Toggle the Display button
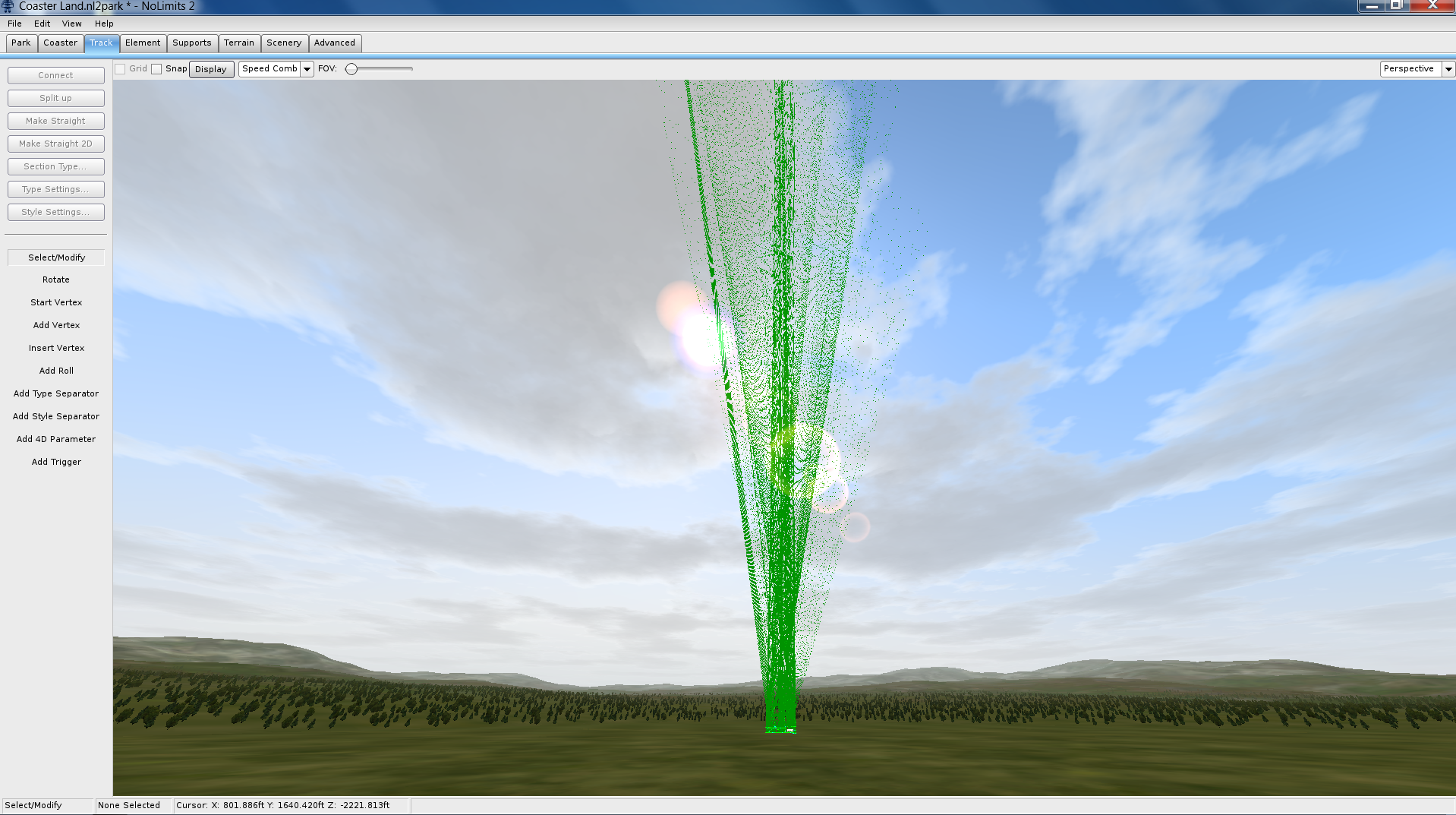 coord(211,69)
